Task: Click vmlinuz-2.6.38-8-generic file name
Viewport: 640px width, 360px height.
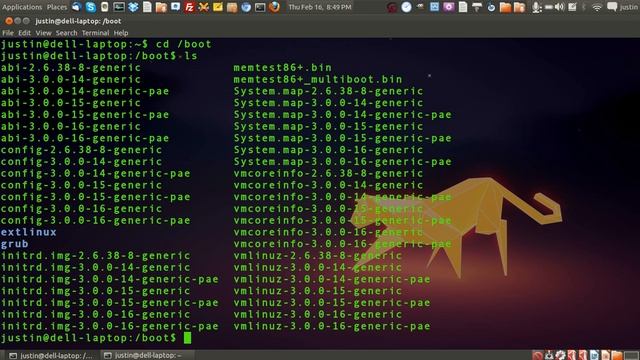Action: 318,256
